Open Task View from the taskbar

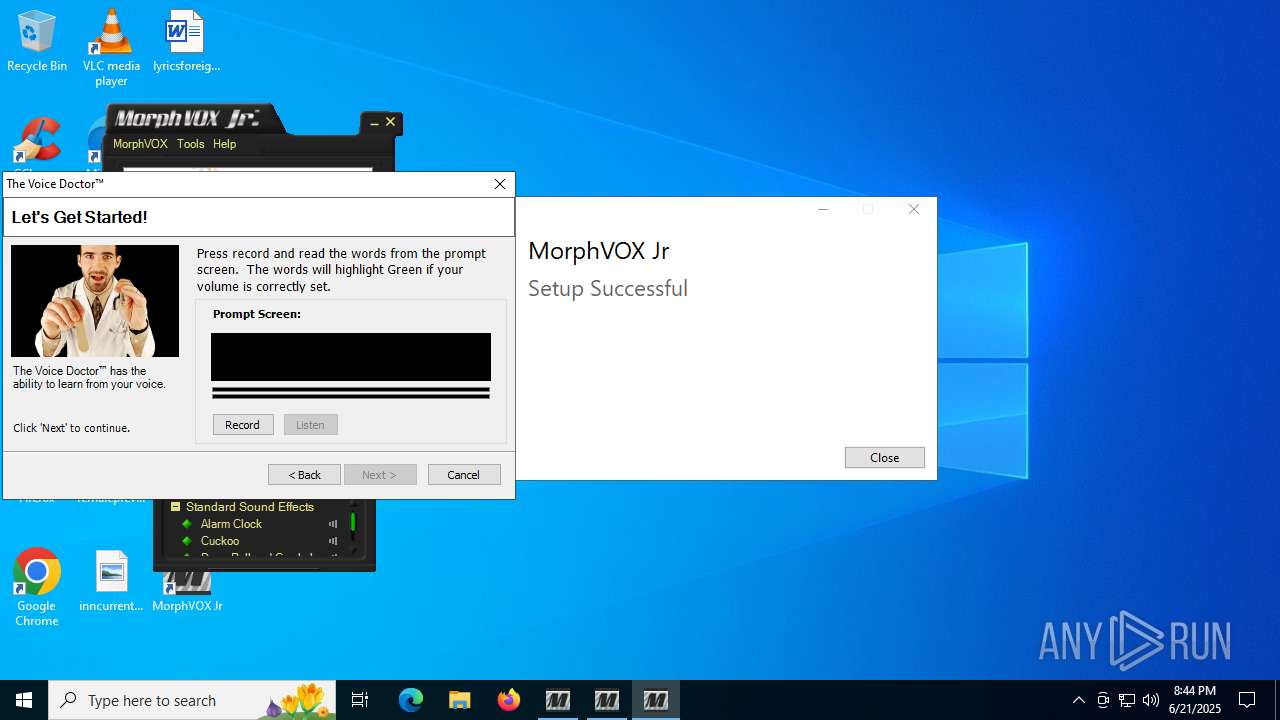(360, 700)
